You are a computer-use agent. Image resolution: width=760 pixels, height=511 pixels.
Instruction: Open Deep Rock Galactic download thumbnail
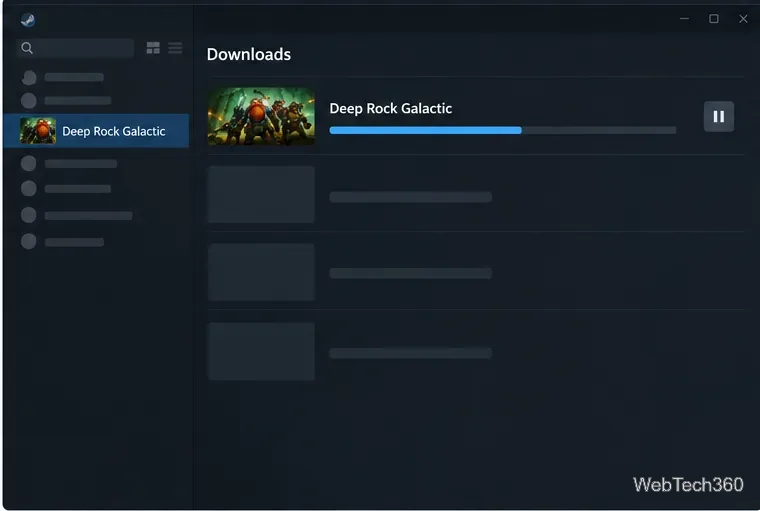tap(261, 116)
